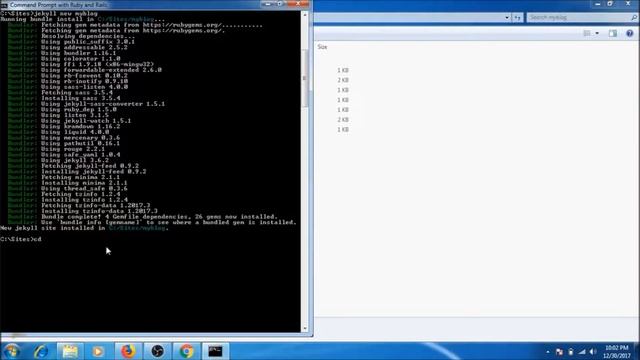Toggle the Explorer preview pane icon

point(613,33)
